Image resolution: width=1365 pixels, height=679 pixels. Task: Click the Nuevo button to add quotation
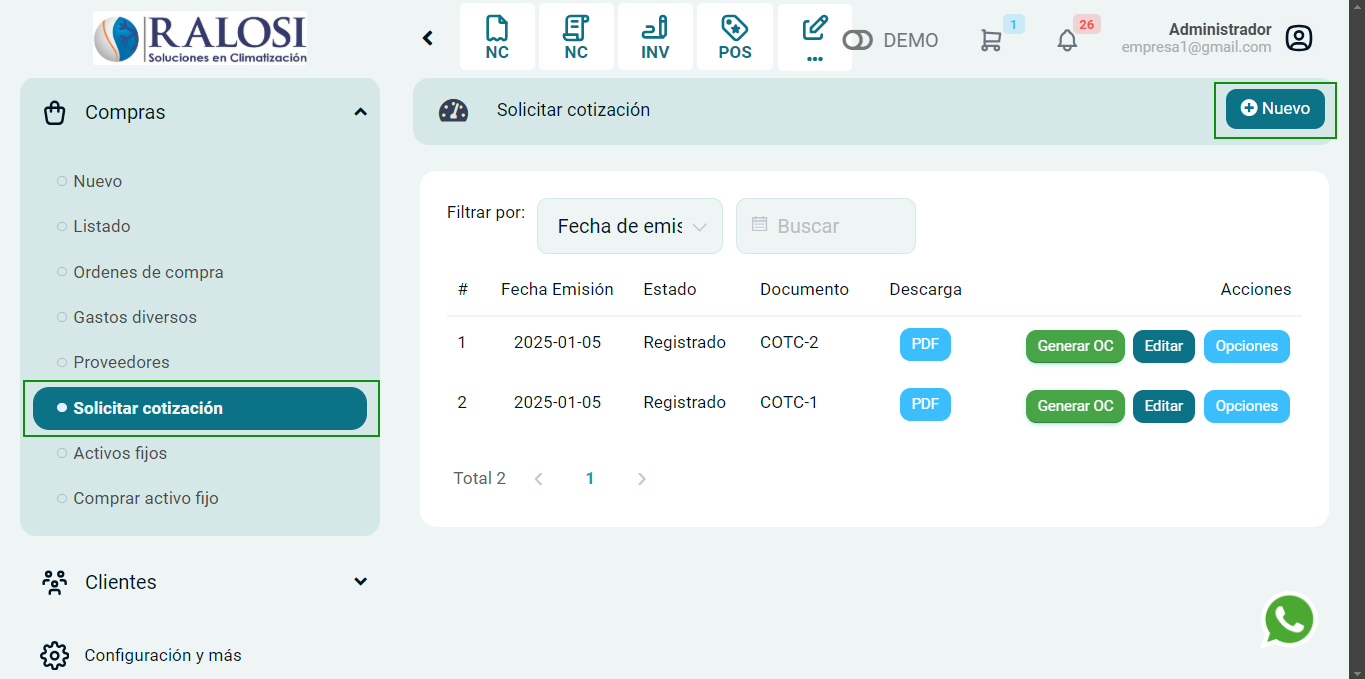(x=1275, y=109)
